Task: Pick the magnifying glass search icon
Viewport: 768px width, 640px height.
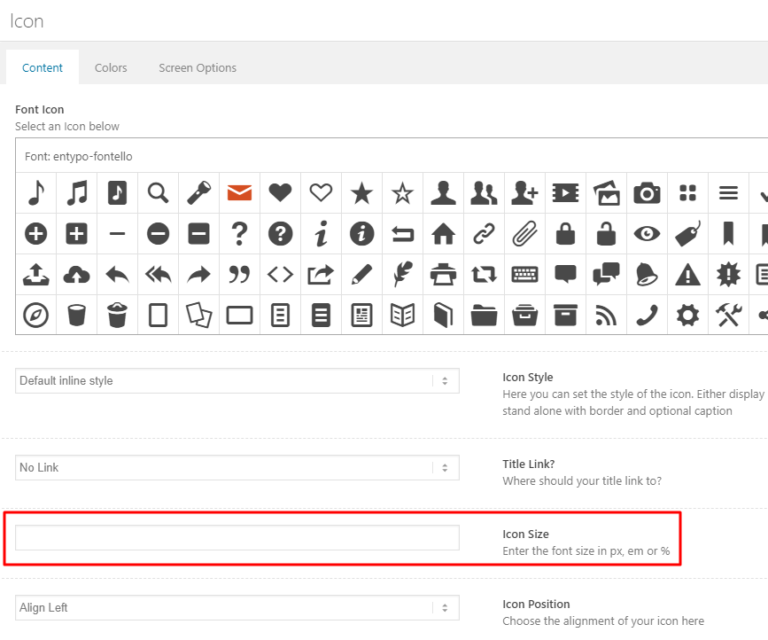Action: pos(158,193)
